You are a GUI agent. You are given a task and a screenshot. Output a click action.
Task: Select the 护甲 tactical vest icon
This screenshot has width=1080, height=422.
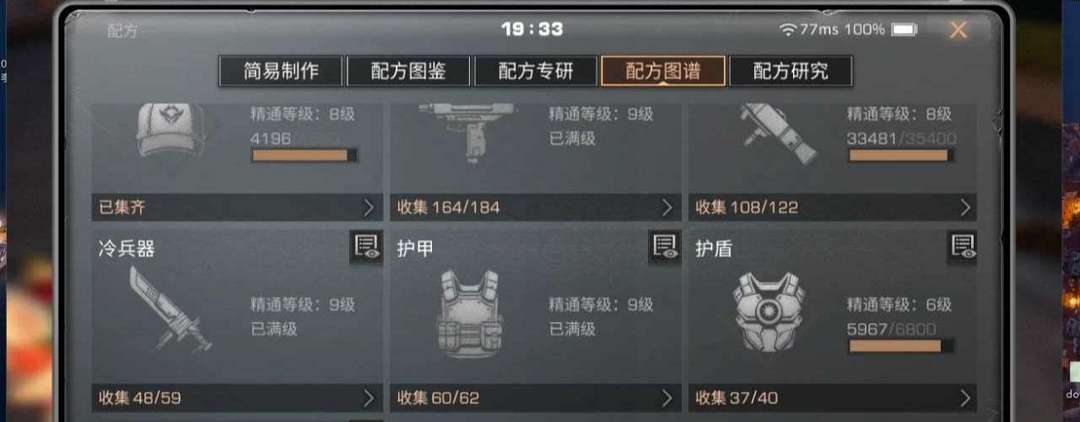[x=469, y=313]
